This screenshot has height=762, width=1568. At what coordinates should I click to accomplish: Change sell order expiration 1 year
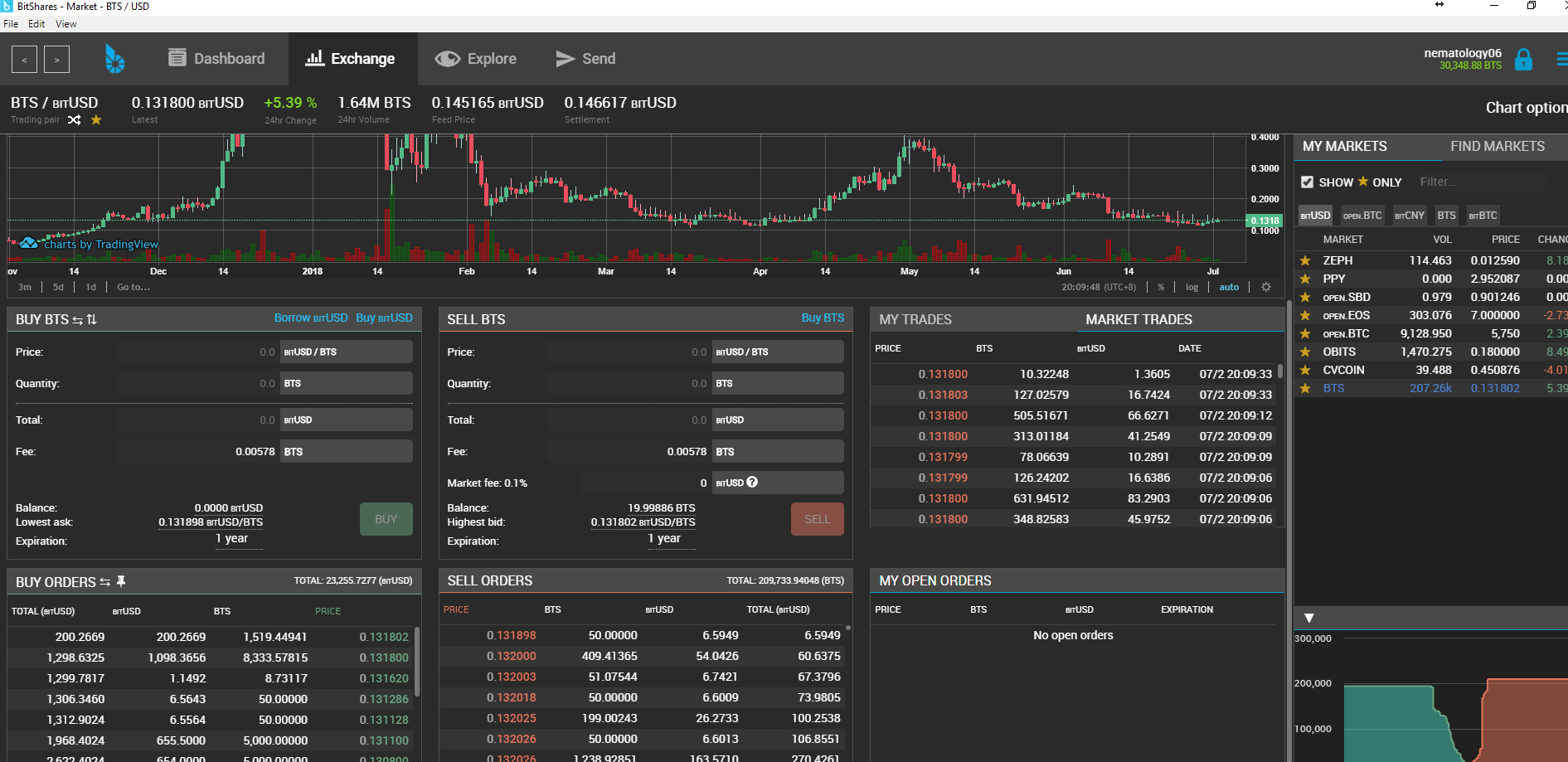pyautogui.click(x=664, y=539)
